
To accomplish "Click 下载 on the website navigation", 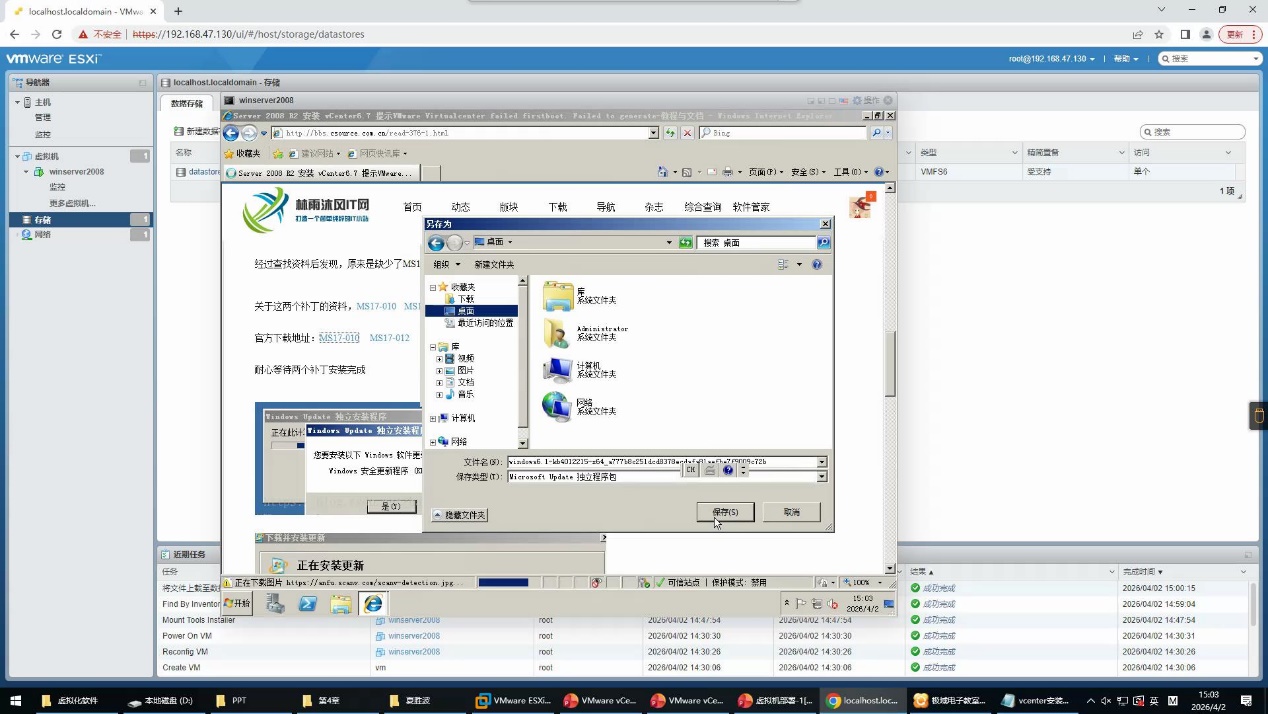I will (558, 207).
